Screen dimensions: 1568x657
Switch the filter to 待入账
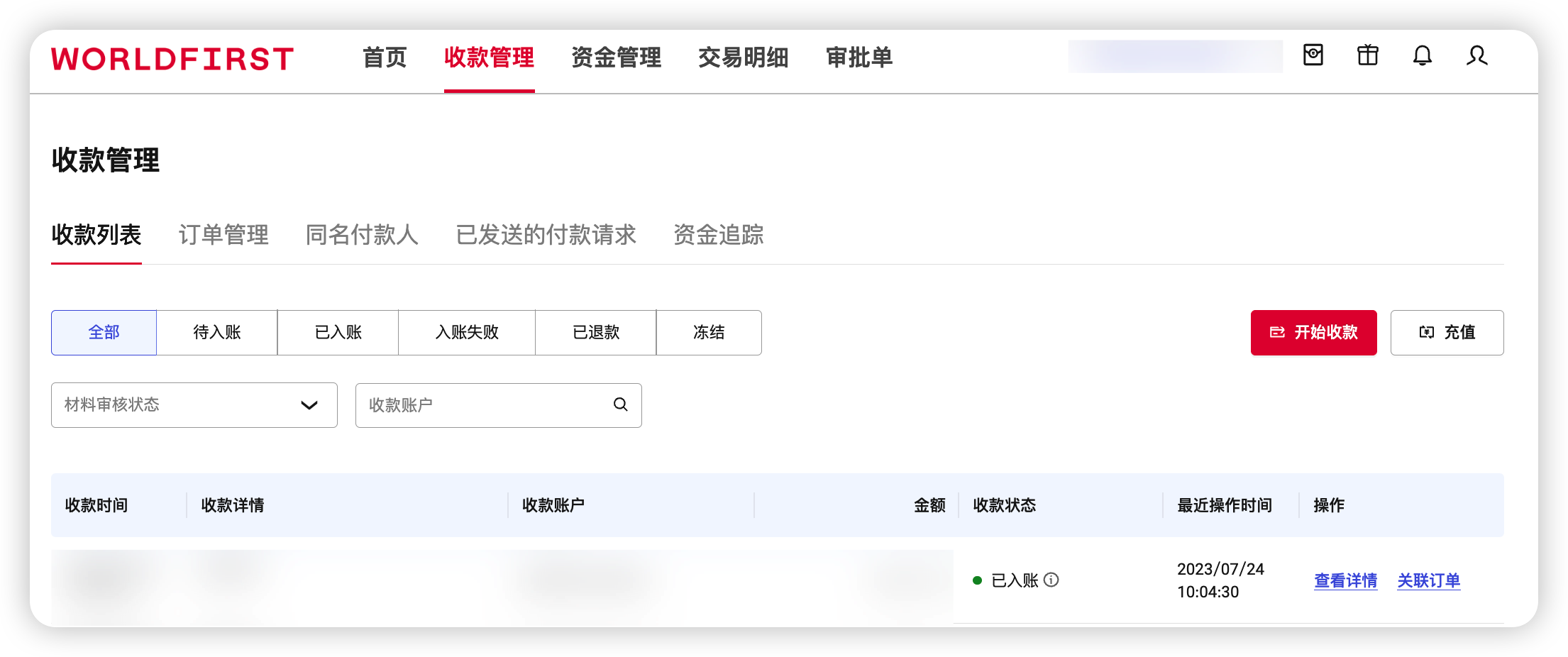point(216,332)
